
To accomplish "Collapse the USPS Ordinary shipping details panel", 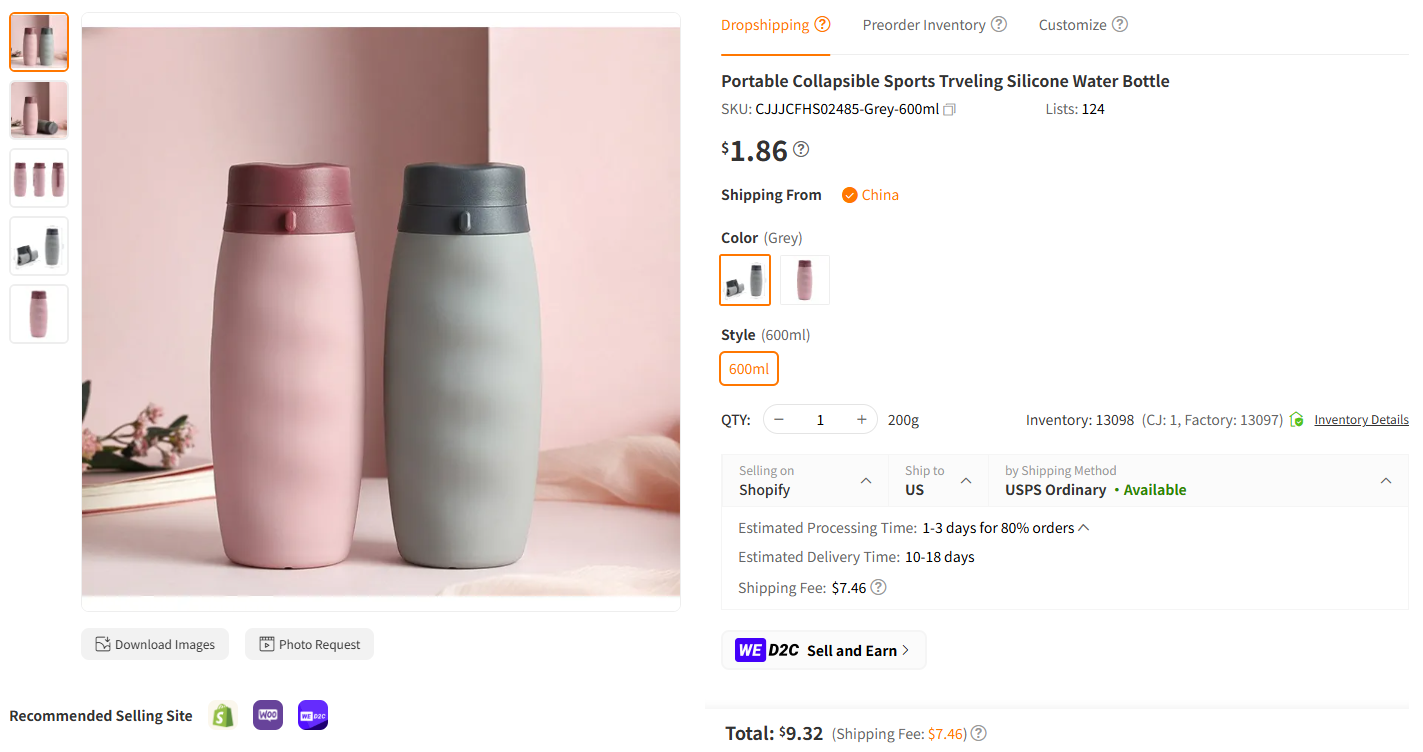I will (1386, 480).
